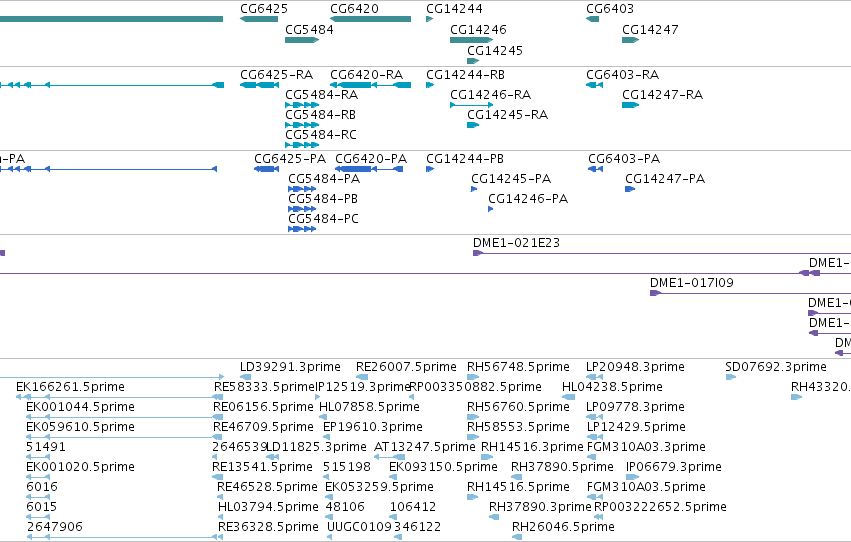Select the HL04238.5prime EST label
This screenshot has height=542, width=851.
pyautogui.click(x=612, y=387)
